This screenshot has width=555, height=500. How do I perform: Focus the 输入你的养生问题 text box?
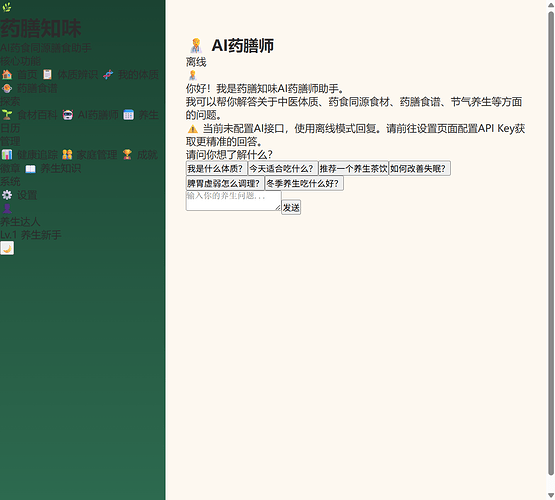point(234,201)
